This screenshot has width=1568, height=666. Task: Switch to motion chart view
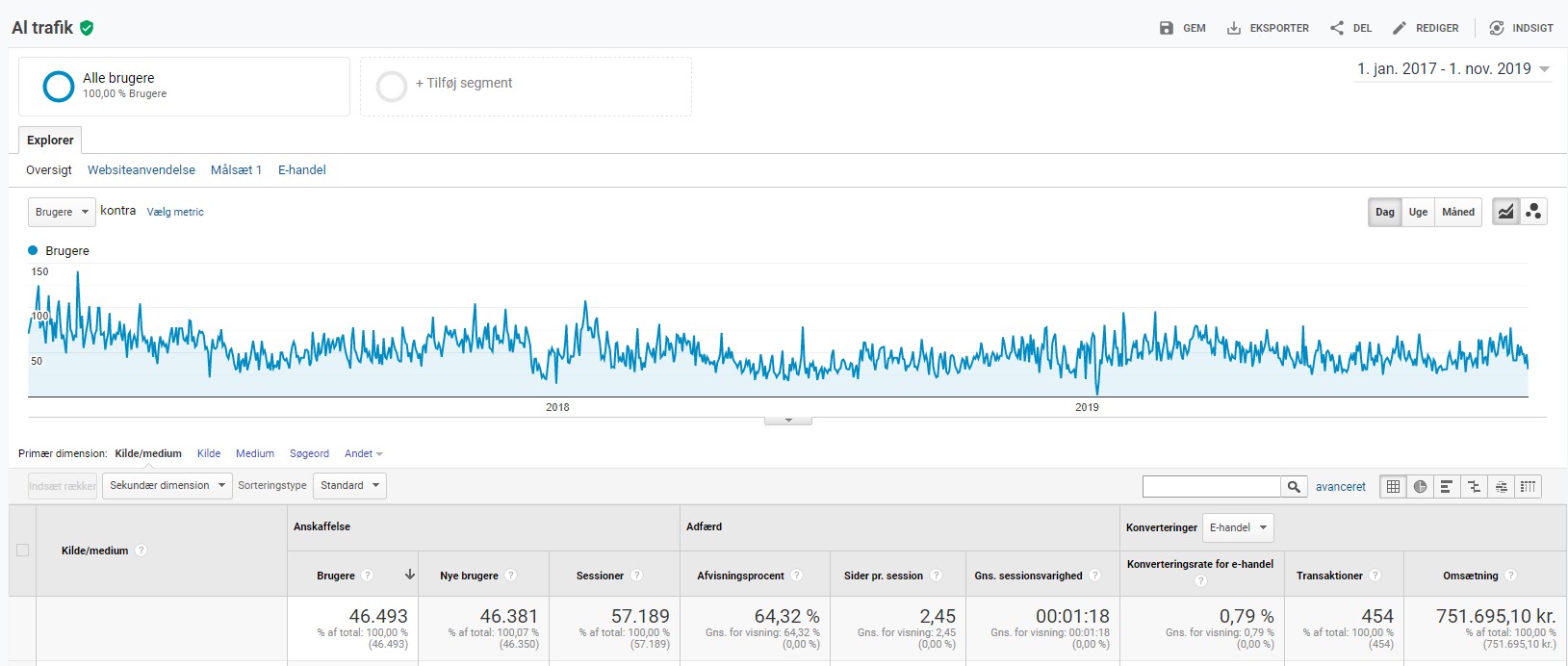1533,212
